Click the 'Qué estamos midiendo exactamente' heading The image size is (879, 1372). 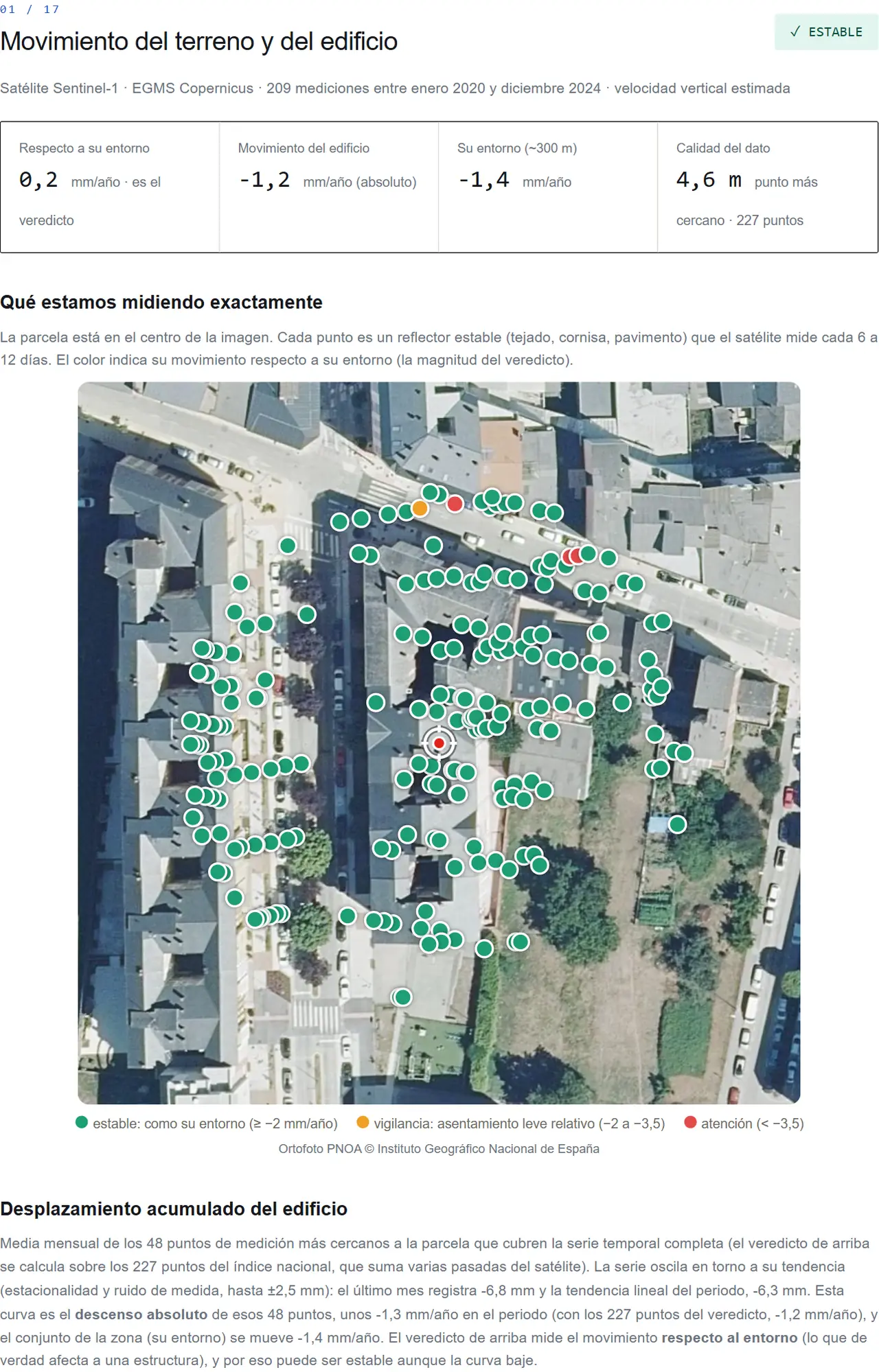[161, 302]
